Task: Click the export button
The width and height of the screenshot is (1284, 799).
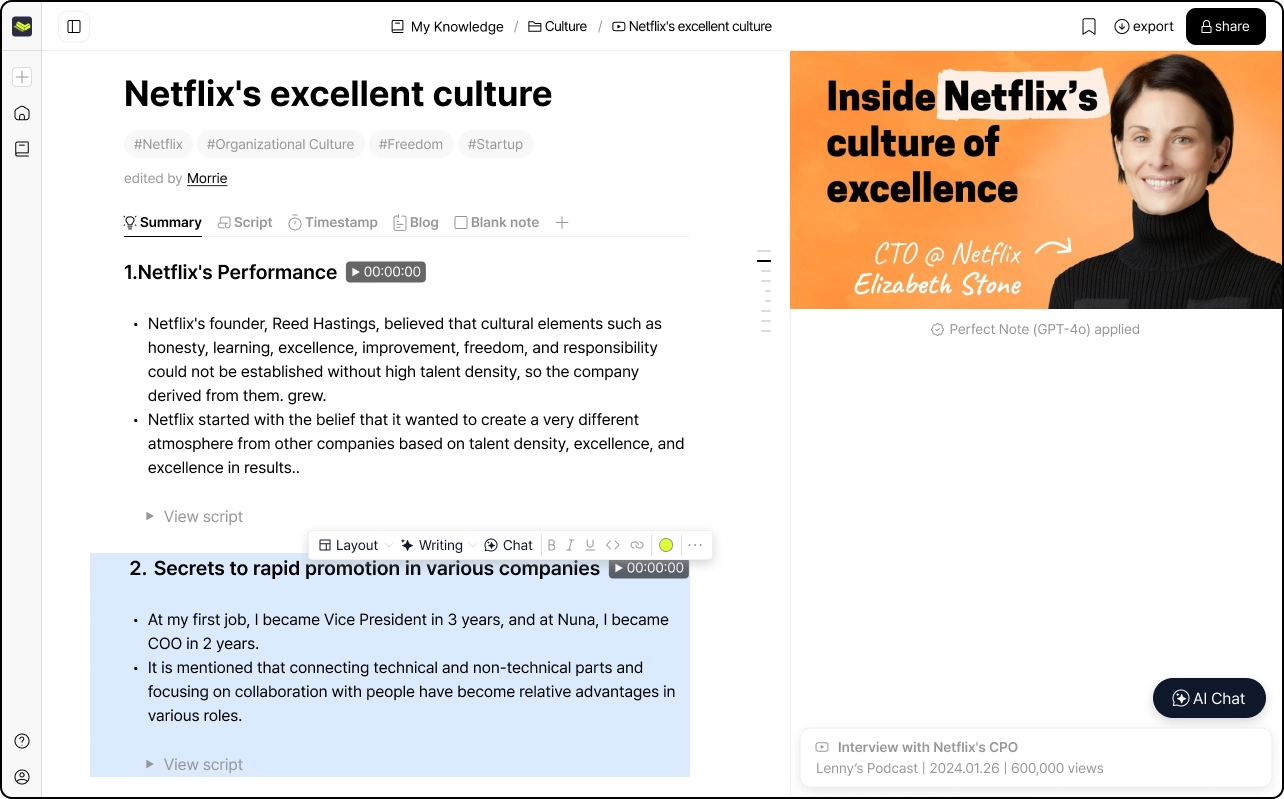Action: tap(1144, 27)
